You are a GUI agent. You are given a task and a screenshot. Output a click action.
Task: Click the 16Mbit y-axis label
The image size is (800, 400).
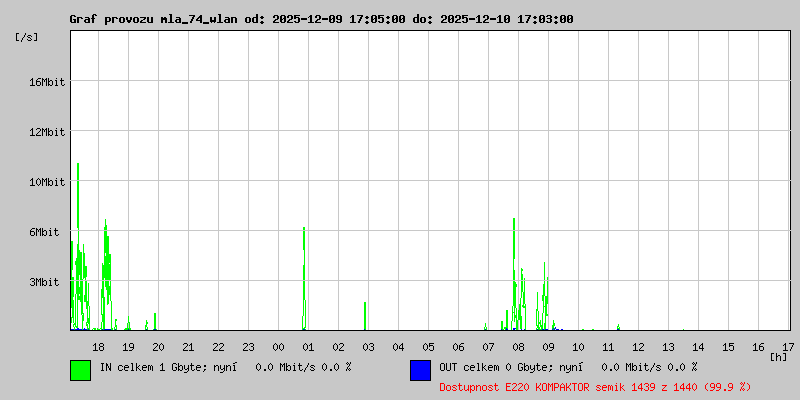48,82
